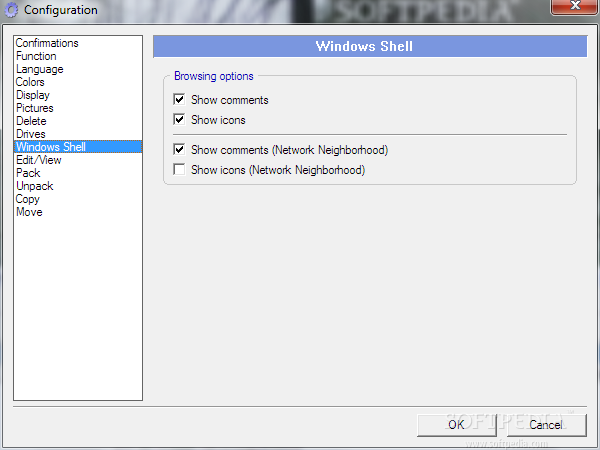Confirm settings with the OK button
The image size is (600, 450).
(457, 425)
